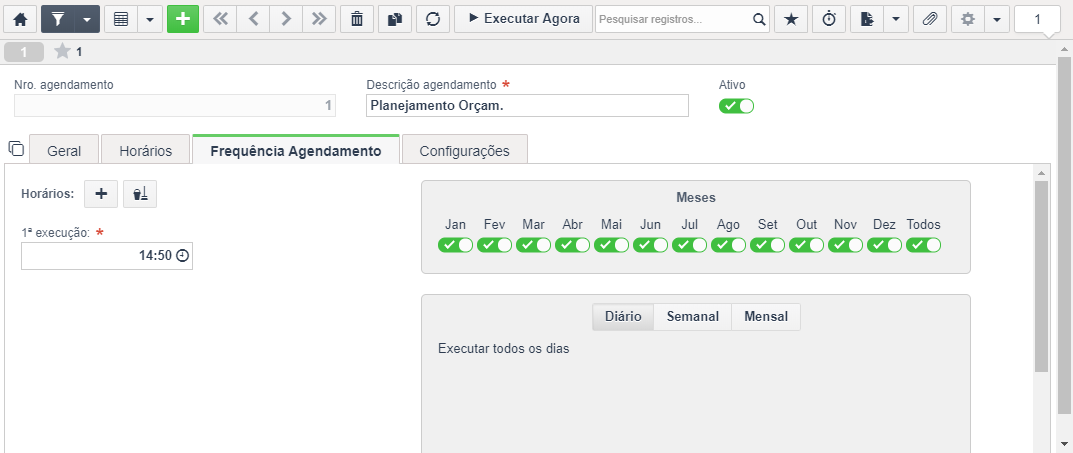Open the stopwatch timer icon
Image resolution: width=1073 pixels, height=453 pixels.
pyautogui.click(x=829, y=19)
